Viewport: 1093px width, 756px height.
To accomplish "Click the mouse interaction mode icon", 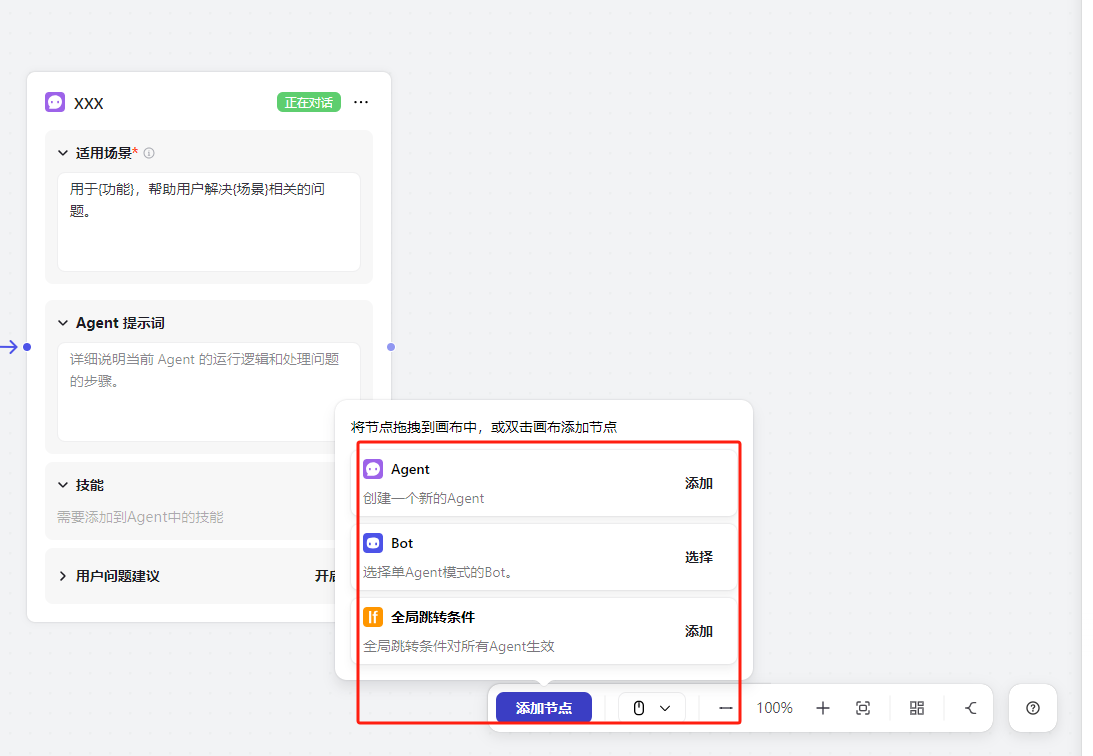I will pyautogui.click(x=639, y=708).
